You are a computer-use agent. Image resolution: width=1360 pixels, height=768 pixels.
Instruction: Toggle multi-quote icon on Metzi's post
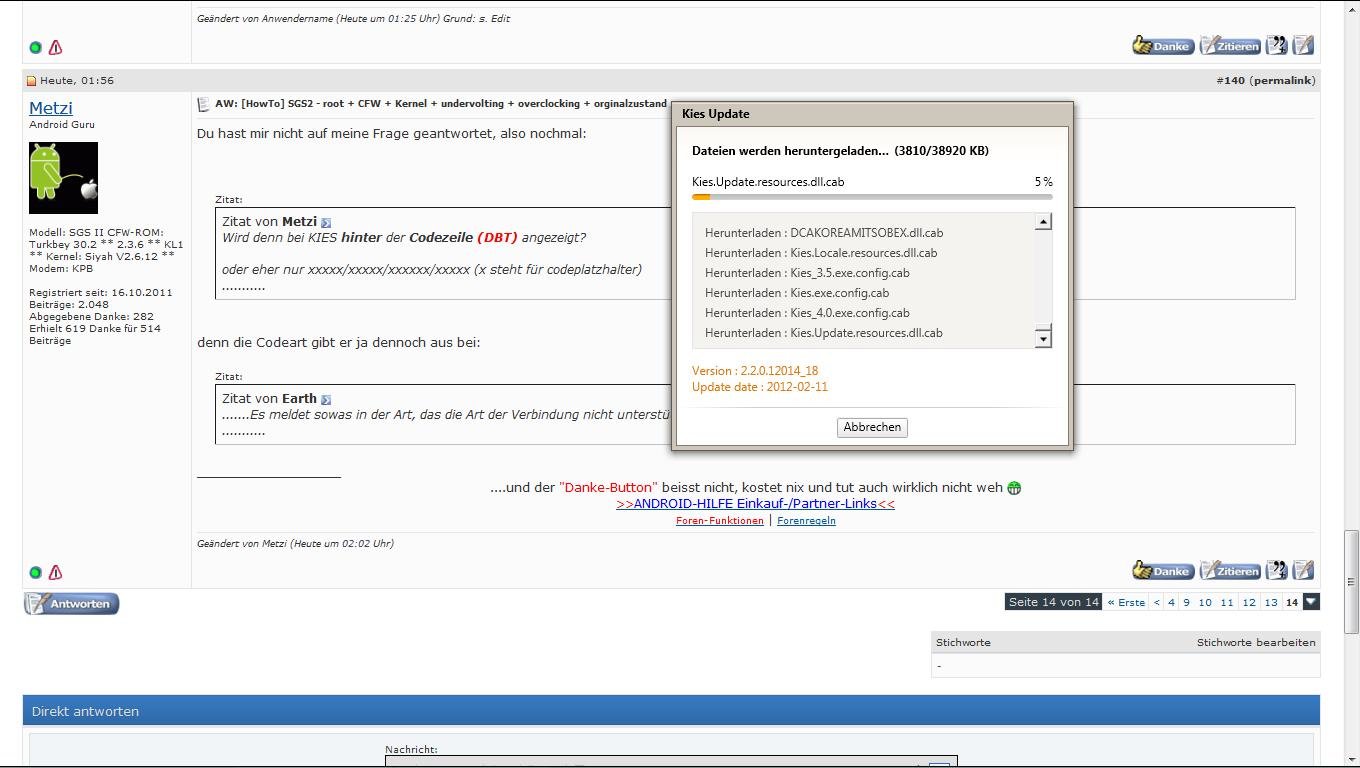pyautogui.click(x=1277, y=571)
